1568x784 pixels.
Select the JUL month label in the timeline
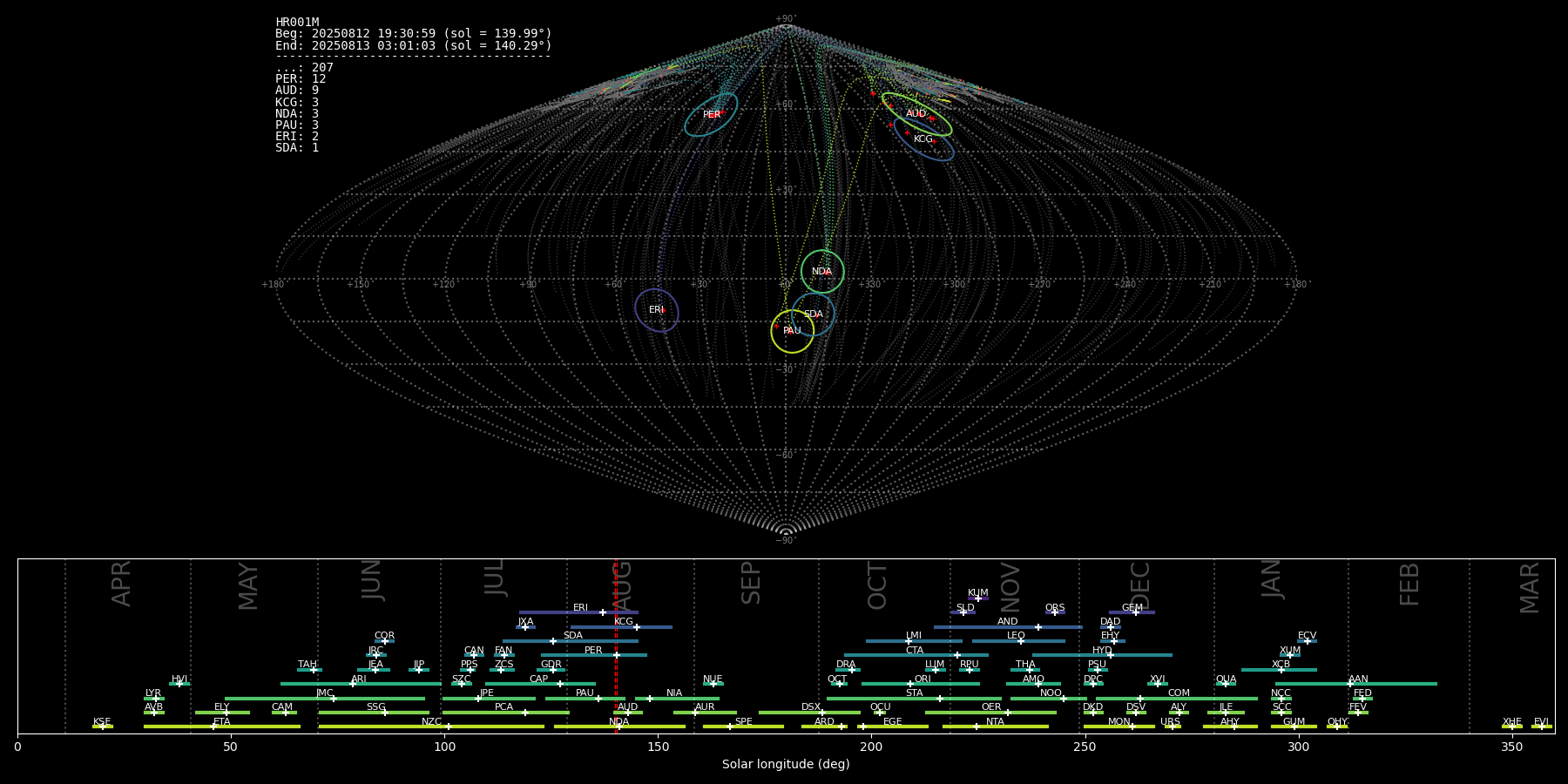point(495,578)
